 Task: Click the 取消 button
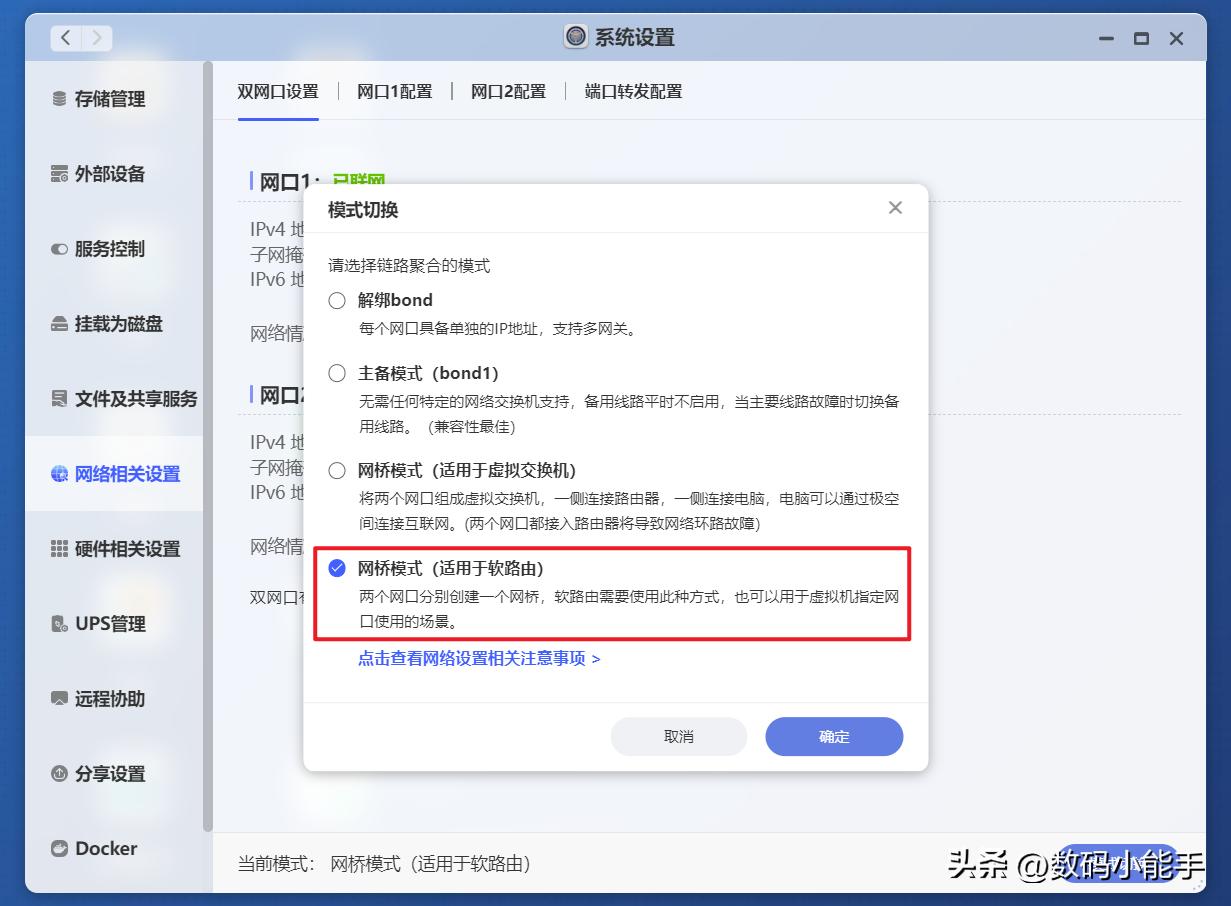tap(679, 736)
